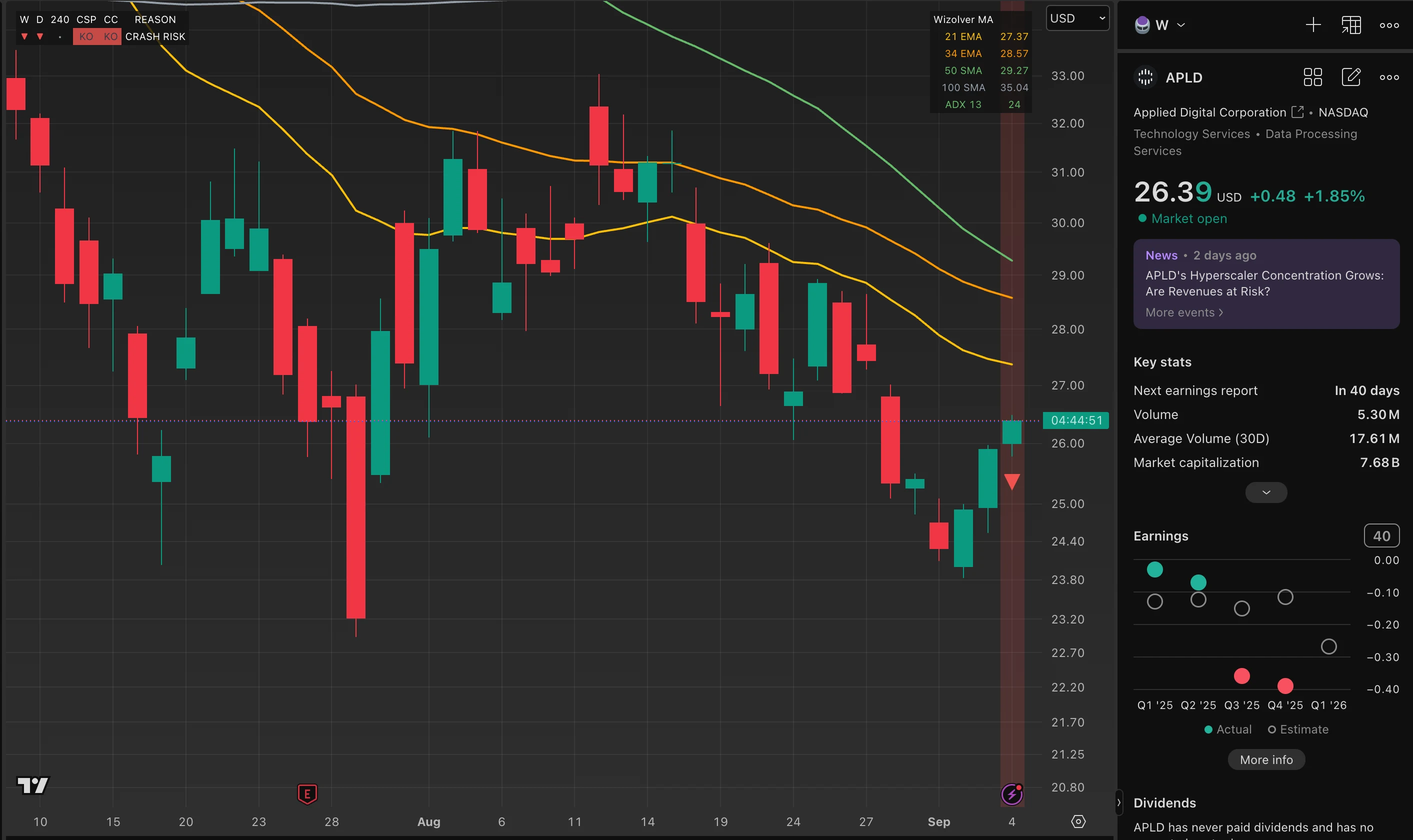Open the W watchlist dropdown
The image size is (1413, 840).
click(1169, 25)
